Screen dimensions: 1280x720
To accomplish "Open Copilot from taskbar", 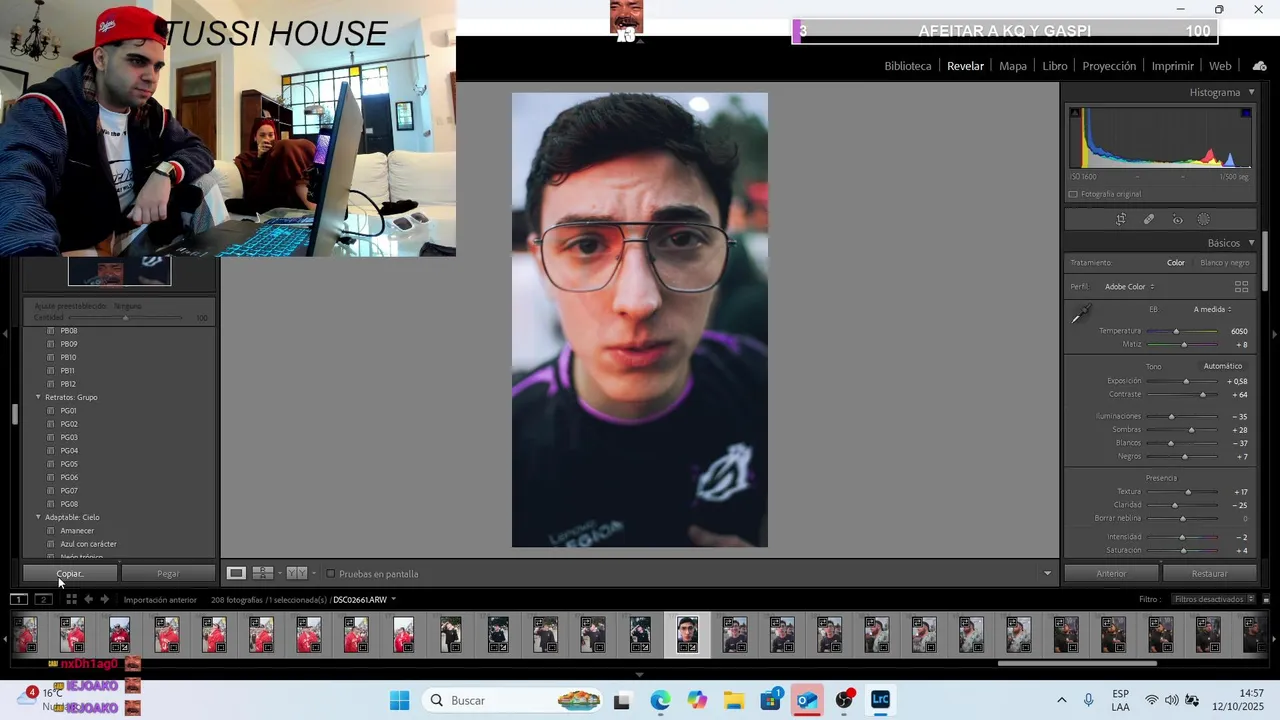I will tap(697, 700).
